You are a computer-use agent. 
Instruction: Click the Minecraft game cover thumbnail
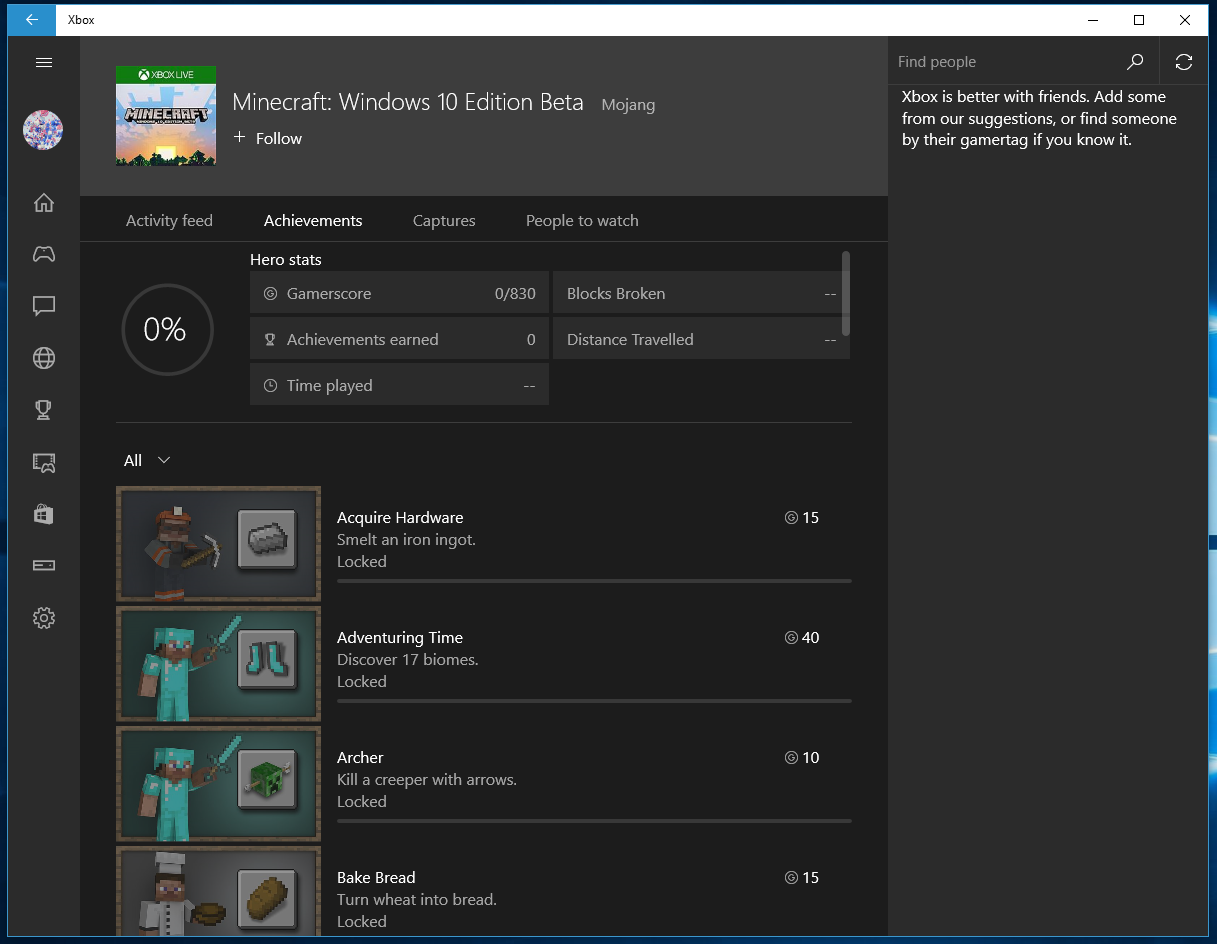point(165,115)
